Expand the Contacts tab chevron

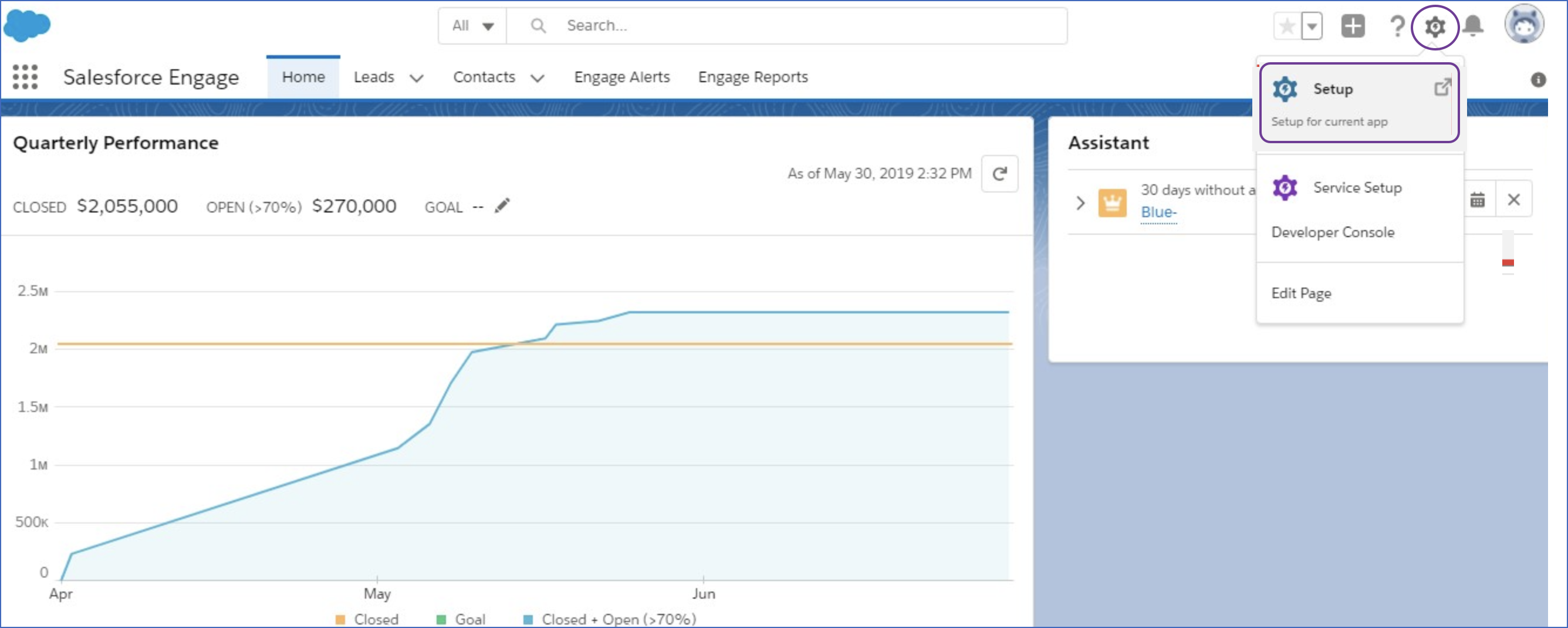click(x=537, y=78)
